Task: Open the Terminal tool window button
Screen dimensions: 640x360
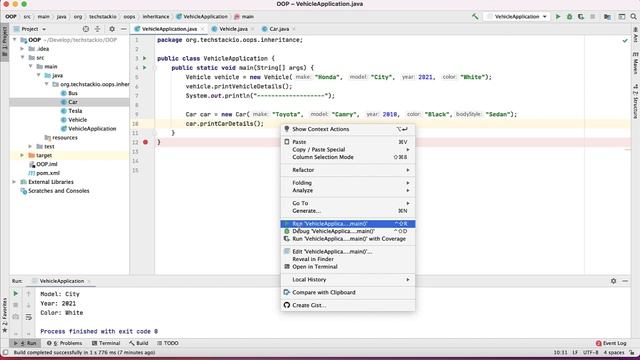Action: click(x=106, y=343)
